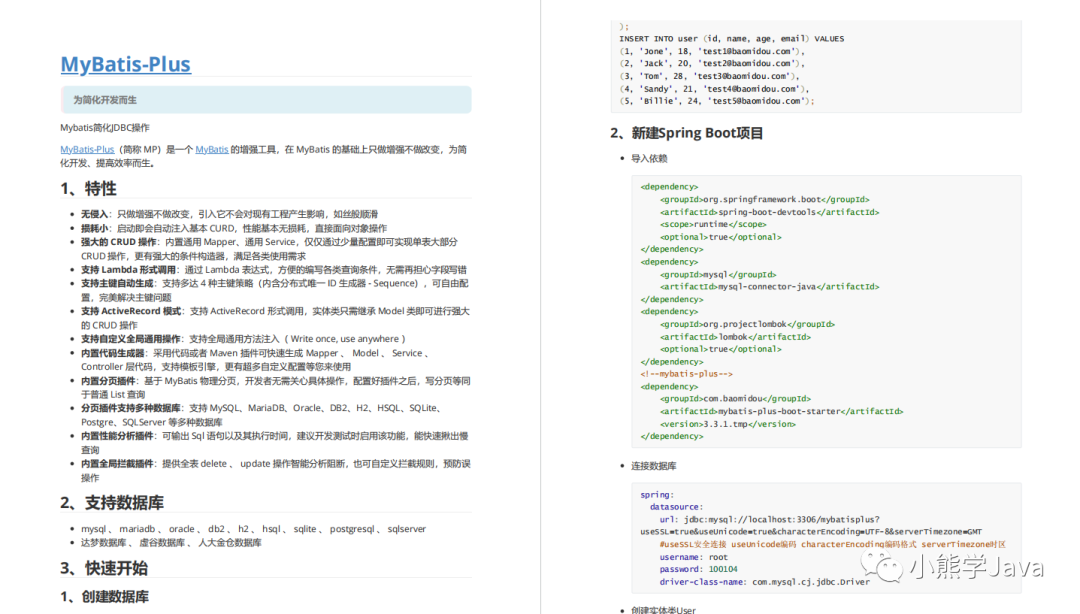Click the '3、快速开始' heading

104,569
